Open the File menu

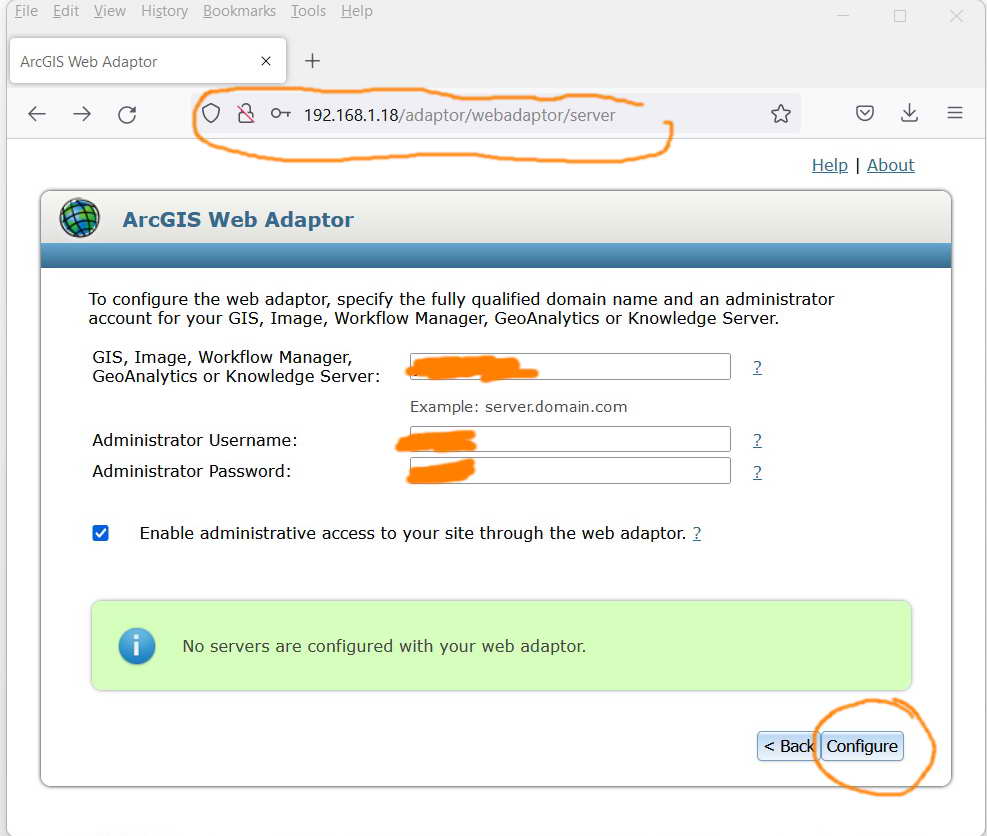pyautogui.click(x=26, y=11)
